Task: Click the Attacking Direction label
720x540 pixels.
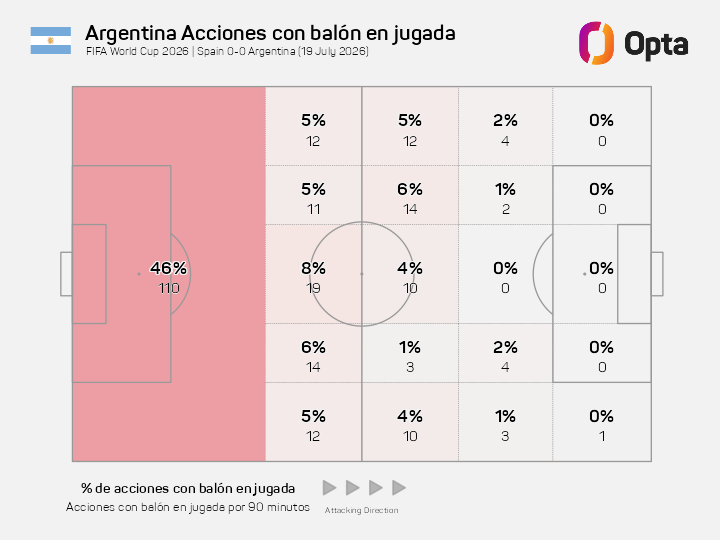Action: pyautogui.click(x=361, y=510)
